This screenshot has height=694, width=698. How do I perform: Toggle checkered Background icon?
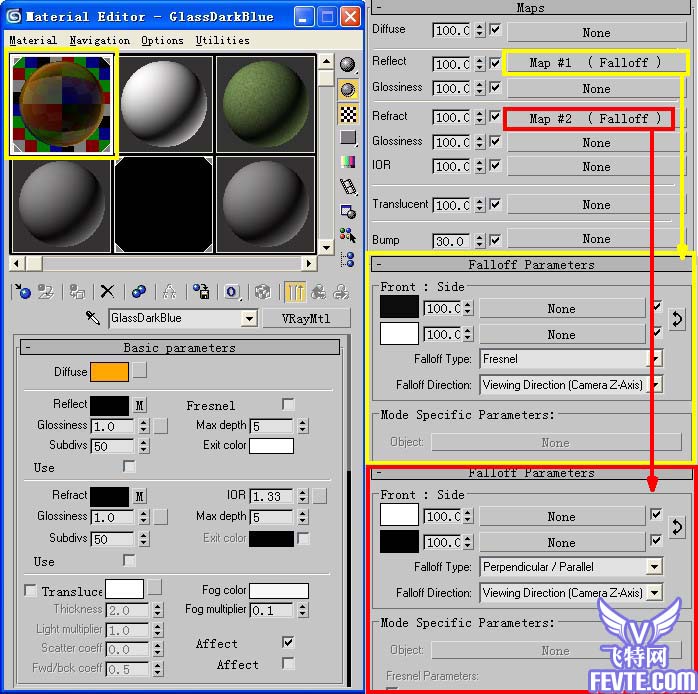[348, 114]
